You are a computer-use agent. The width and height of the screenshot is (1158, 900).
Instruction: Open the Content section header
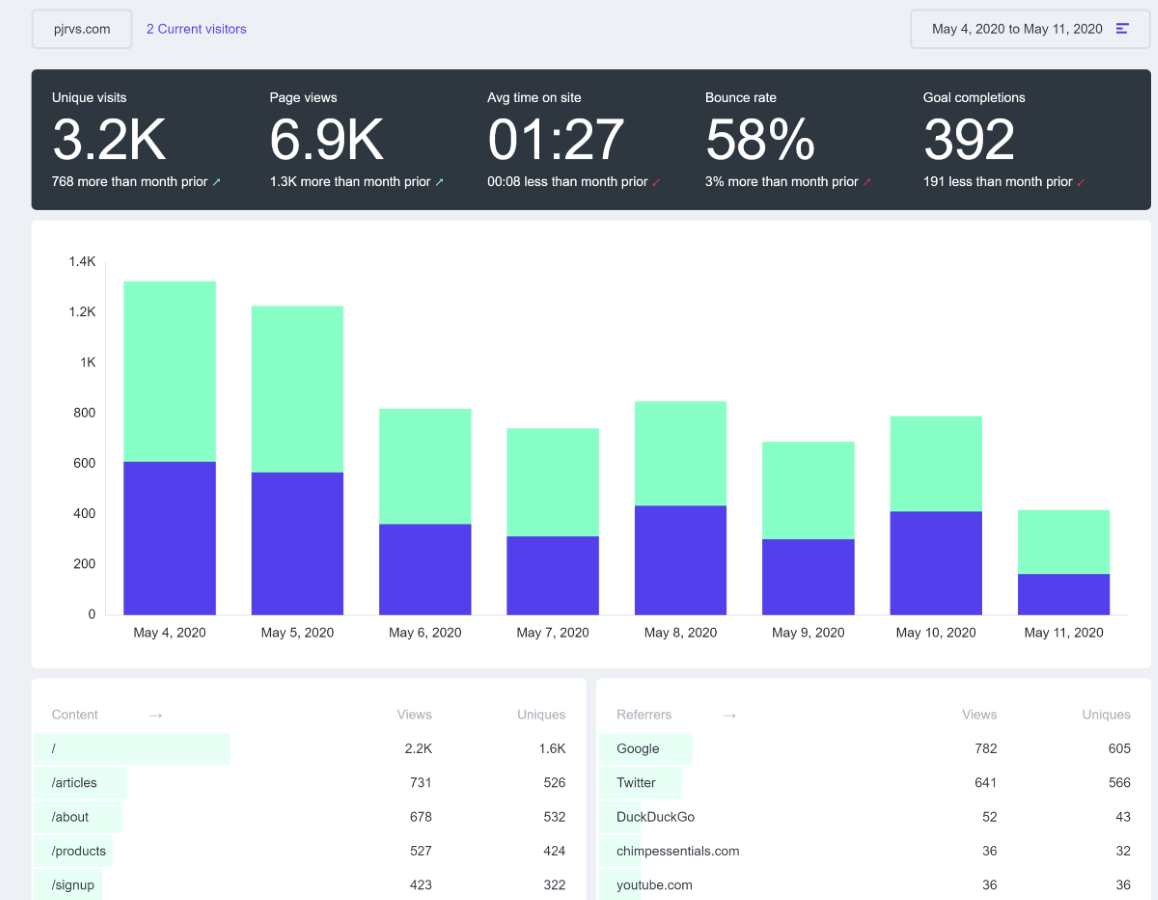tap(75, 715)
